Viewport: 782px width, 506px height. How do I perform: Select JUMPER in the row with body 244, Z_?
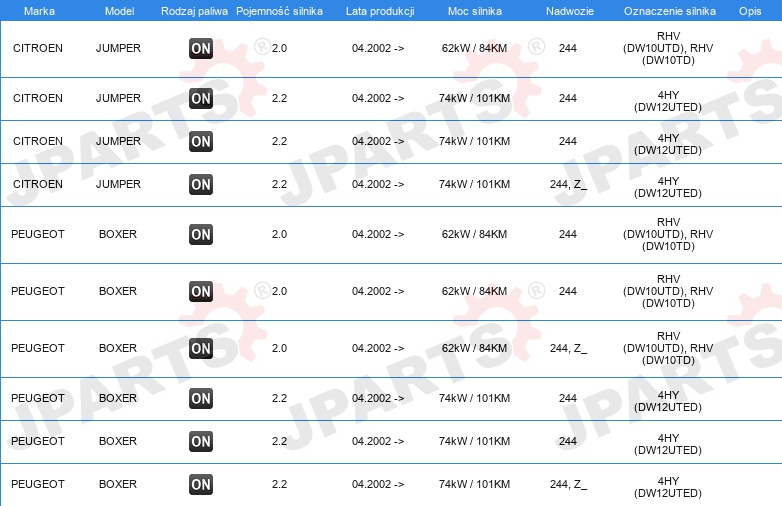pos(118,184)
